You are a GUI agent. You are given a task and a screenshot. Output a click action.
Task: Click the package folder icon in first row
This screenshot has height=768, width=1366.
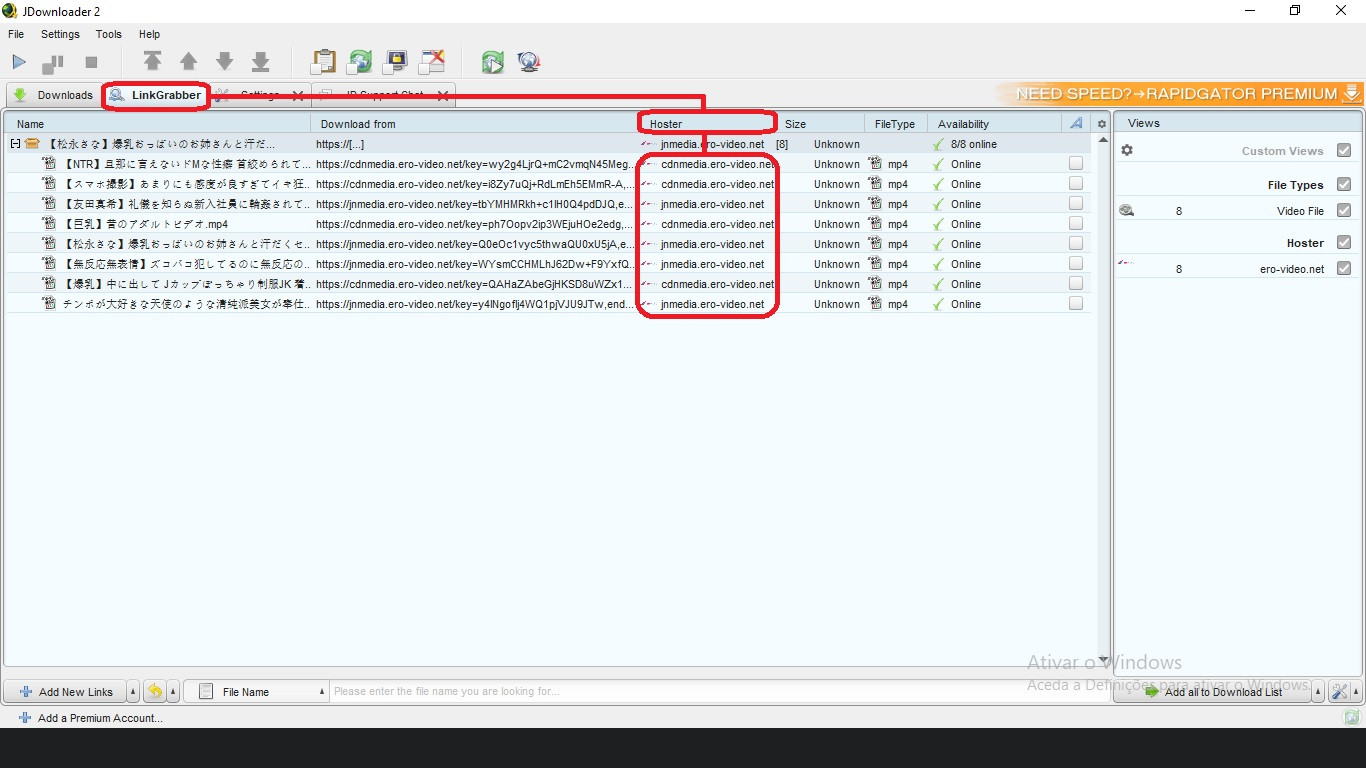click(x=32, y=144)
